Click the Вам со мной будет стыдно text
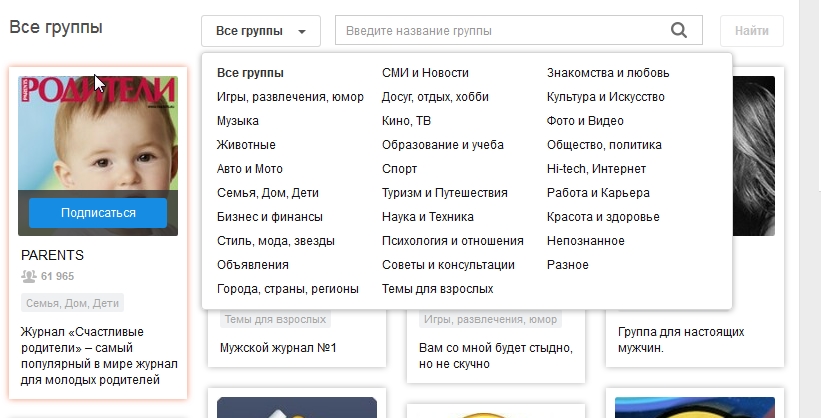Screen dimensions: 821x418 pyautogui.click(x=495, y=356)
